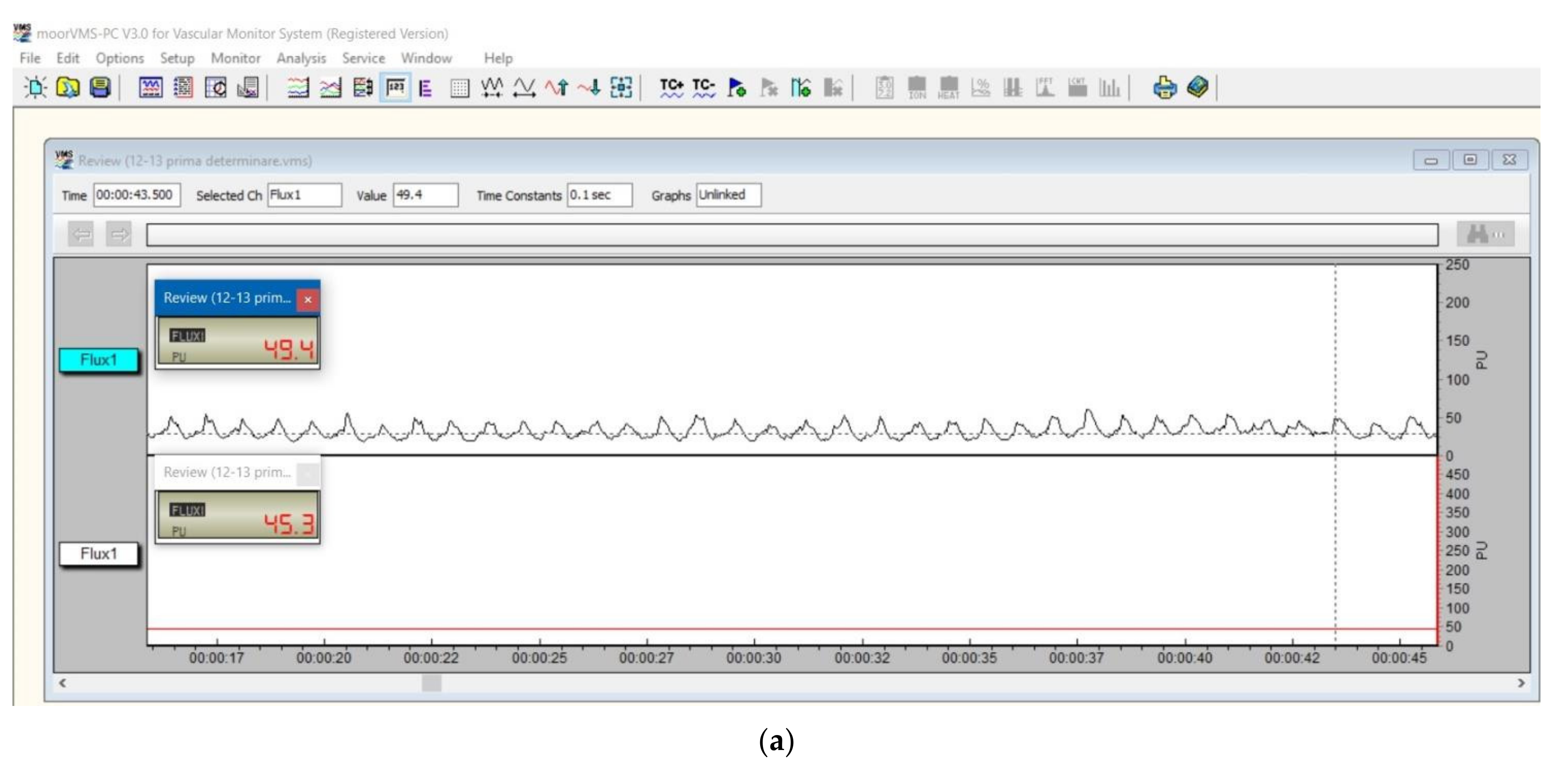
Task: Click the binoculars search button
Action: tap(1485, 234)
